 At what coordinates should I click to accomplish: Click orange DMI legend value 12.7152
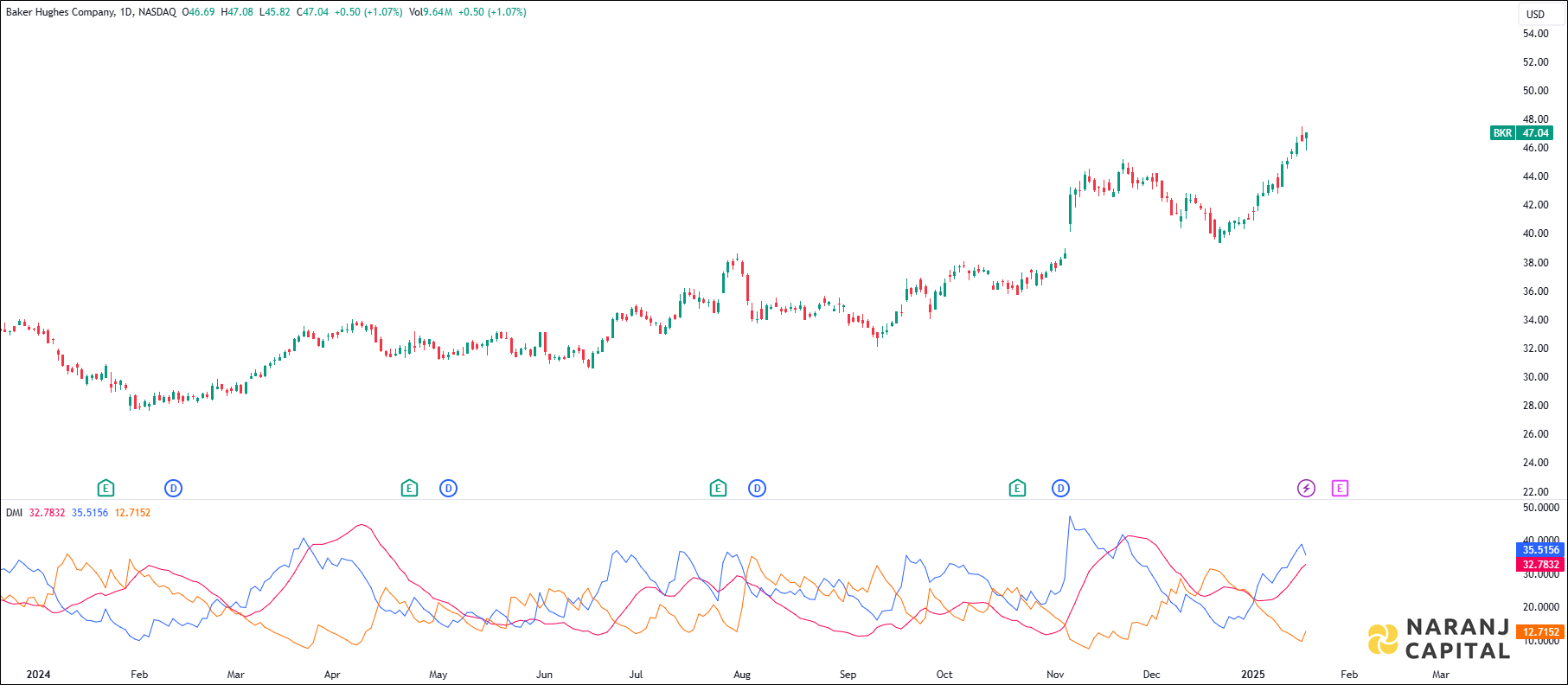(x=132, y=513)
